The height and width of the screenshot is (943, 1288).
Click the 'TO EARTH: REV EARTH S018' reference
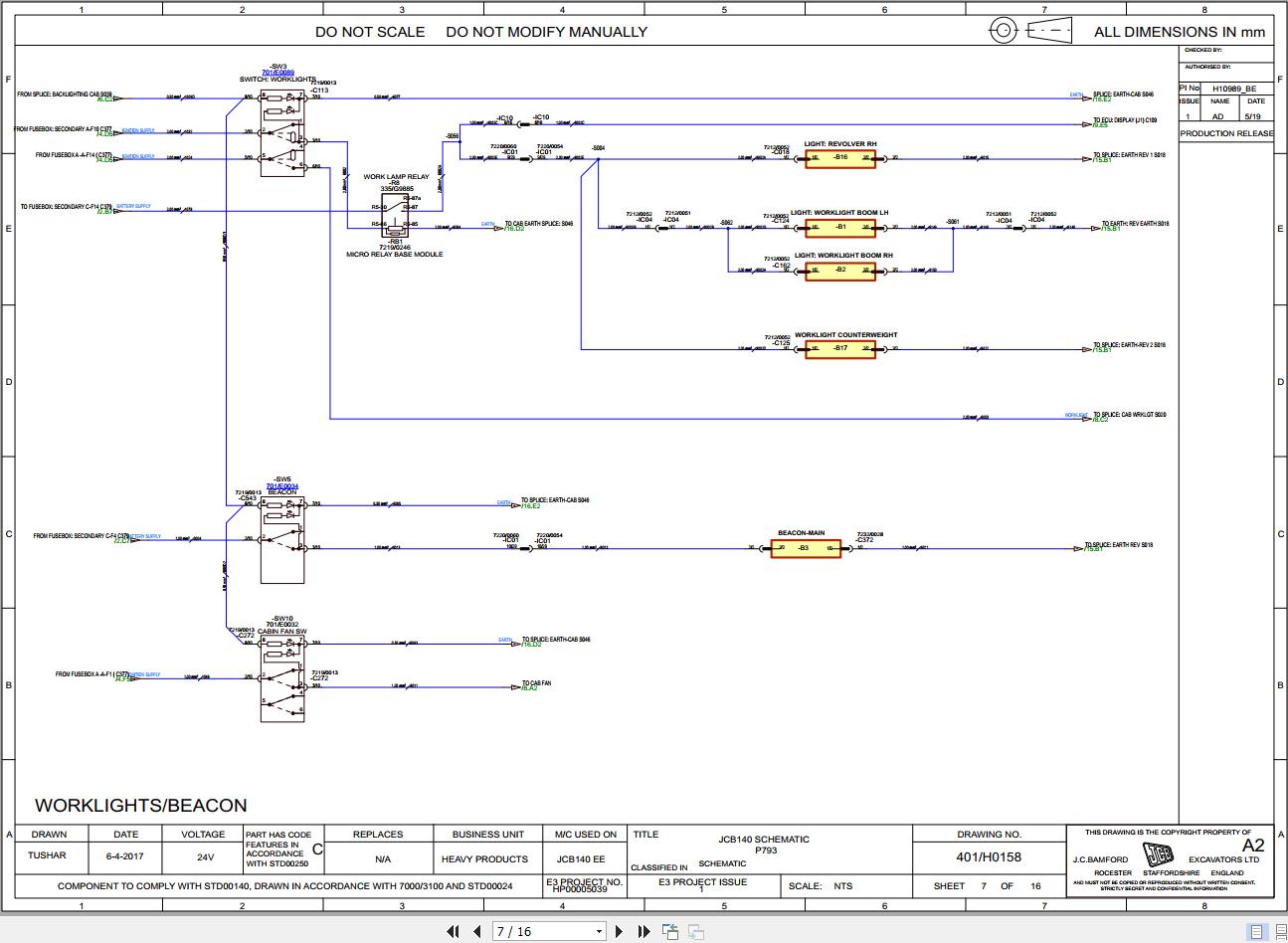click(x=1136, y=224)
